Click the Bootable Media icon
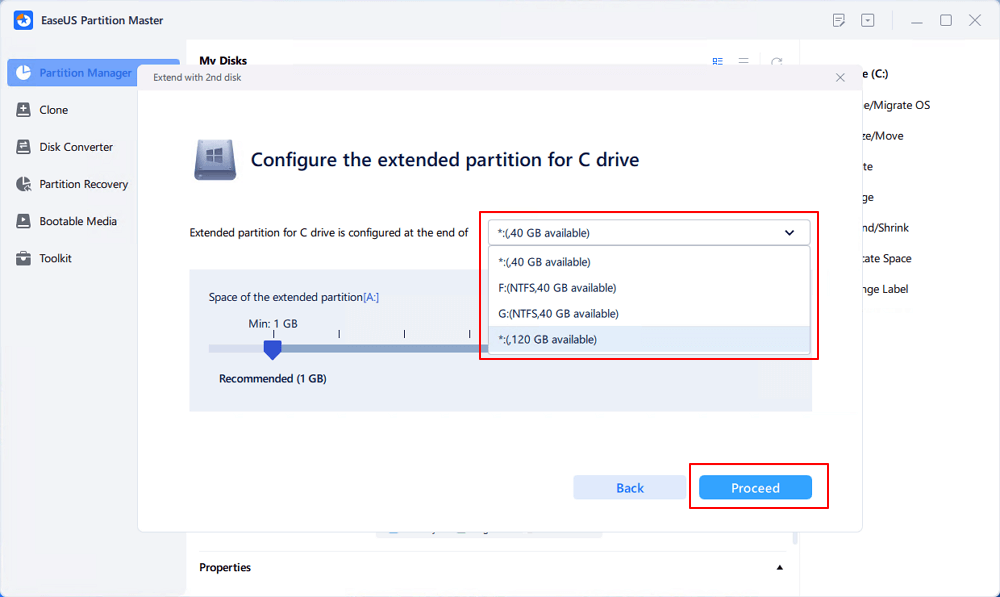 click(23, 221)
